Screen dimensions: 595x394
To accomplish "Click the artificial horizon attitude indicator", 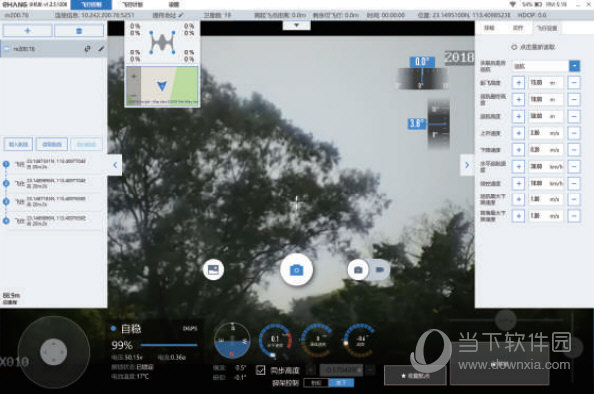I will 232,340.
